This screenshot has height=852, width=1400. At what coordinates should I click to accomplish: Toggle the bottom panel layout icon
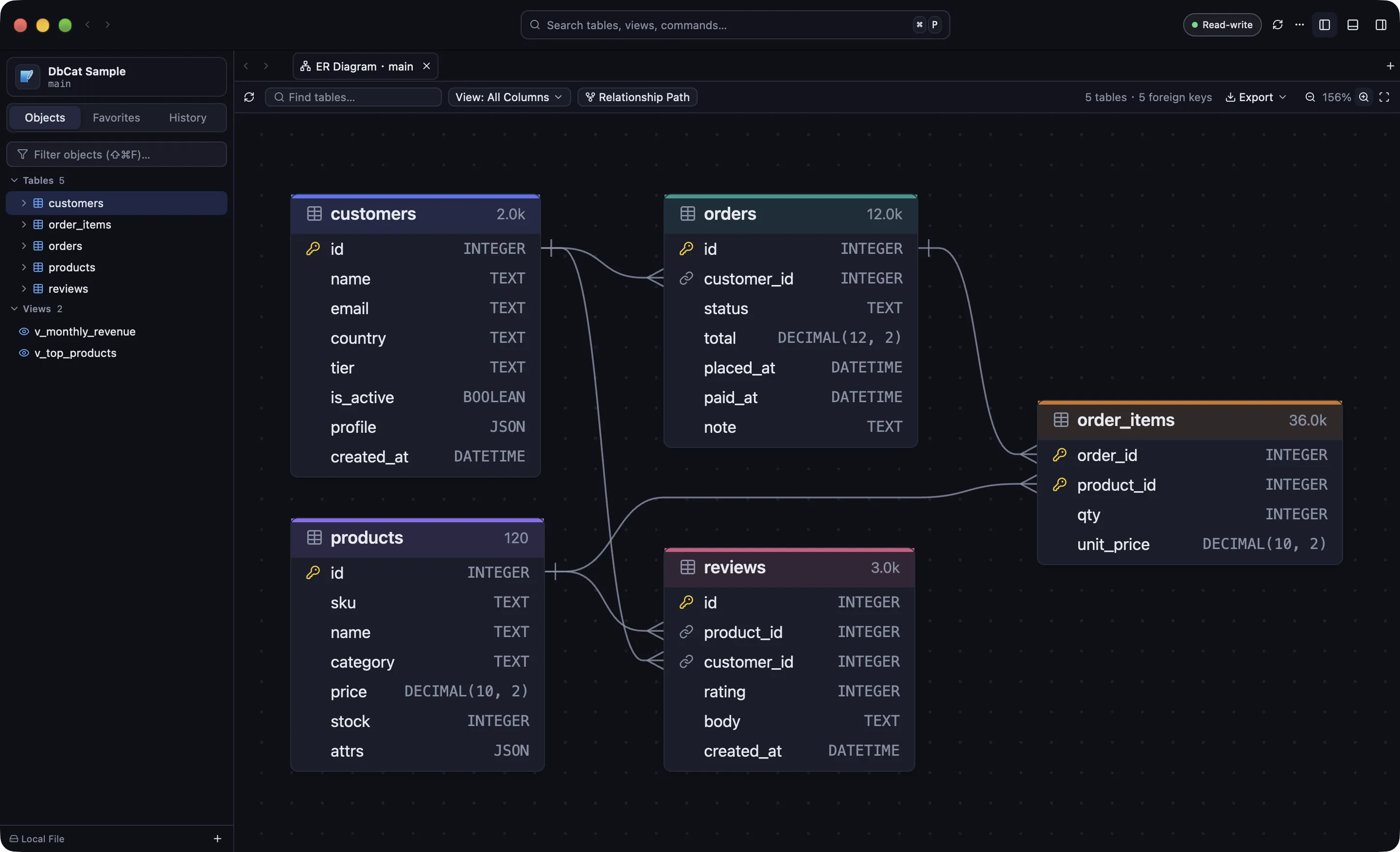(1353, 24)
